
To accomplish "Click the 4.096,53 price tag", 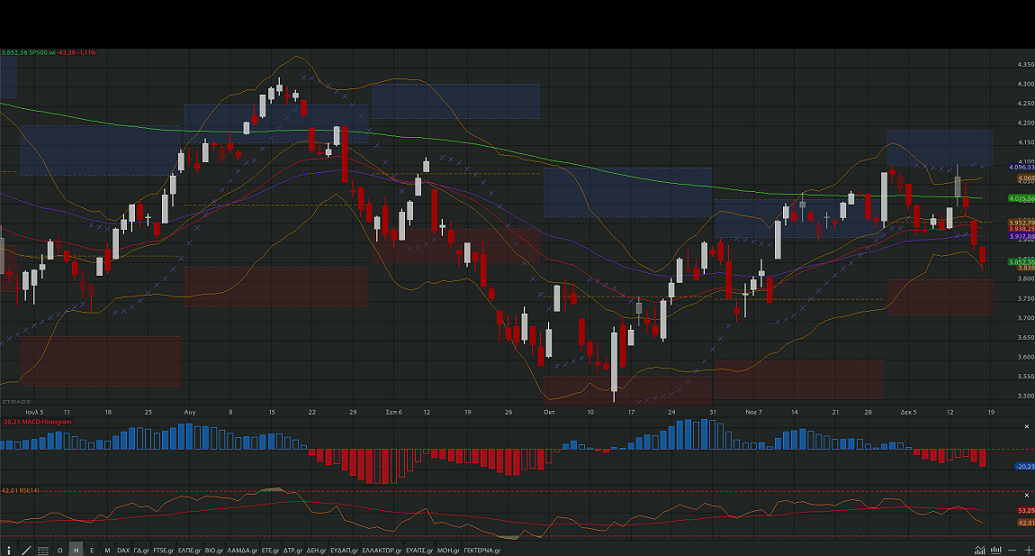I will [1021, 168].
